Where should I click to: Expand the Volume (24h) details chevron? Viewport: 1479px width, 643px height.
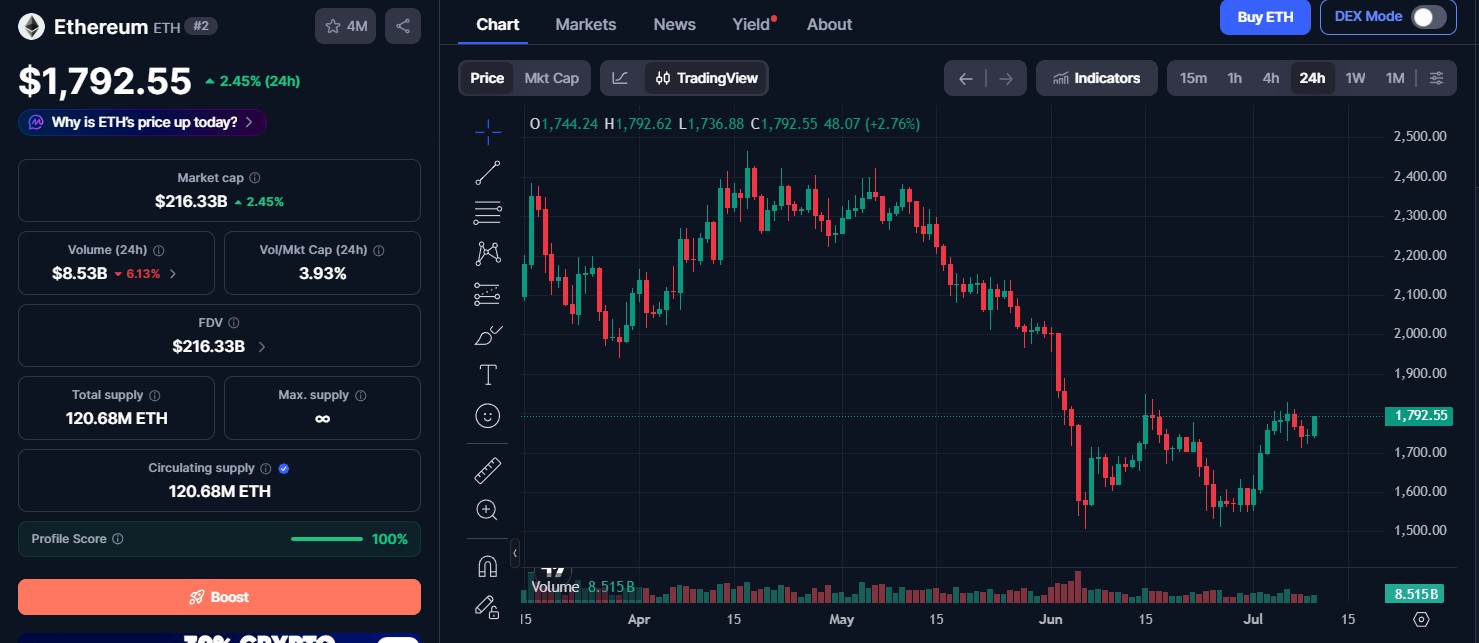pyautogui.click(x=173, y=273)
